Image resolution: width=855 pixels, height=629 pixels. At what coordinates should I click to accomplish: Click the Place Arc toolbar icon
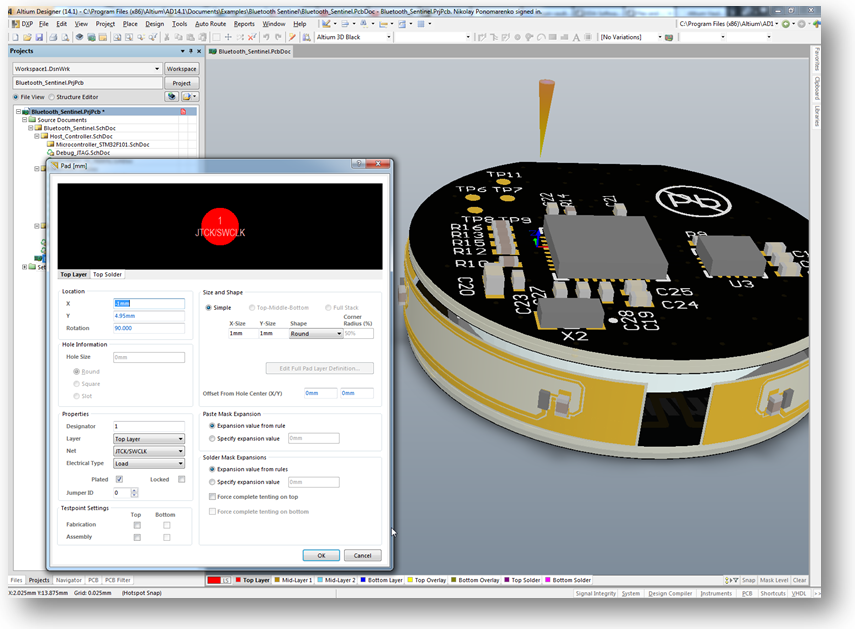point(541,37)
